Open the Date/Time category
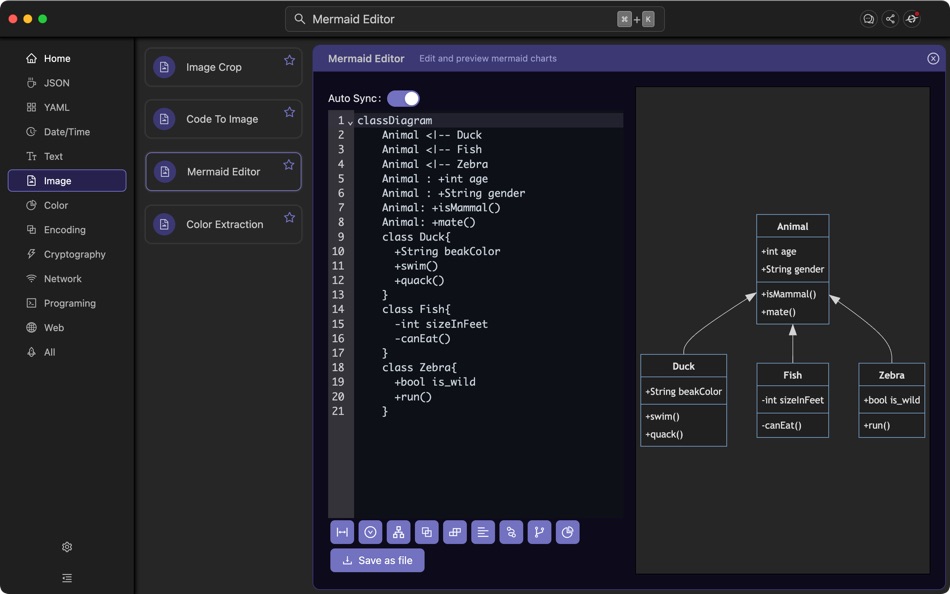This screenshot has width=950, height=594. click(x=67, y=132)
